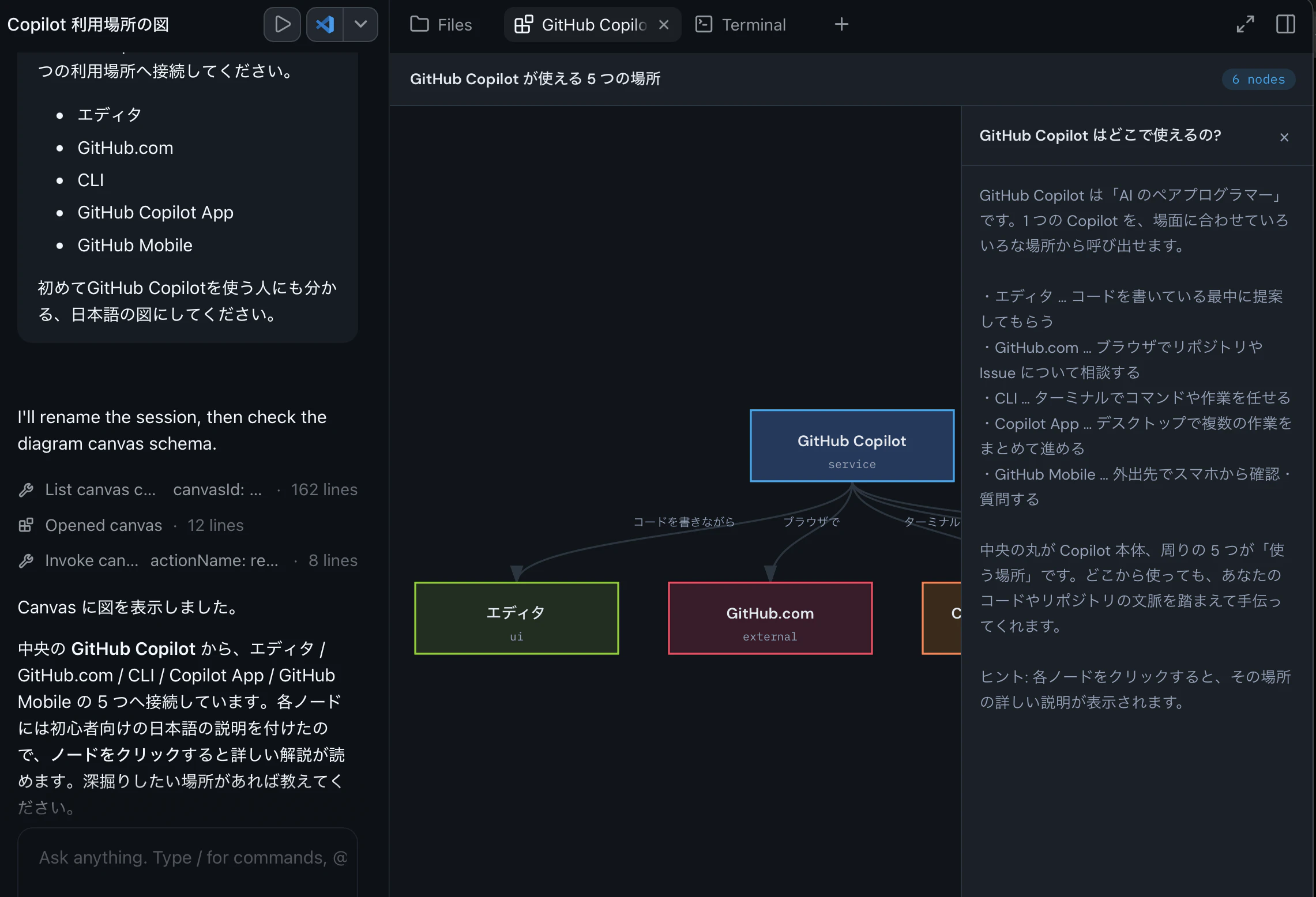
Task: Select the エディタ ui node
Action: (517, 618)
